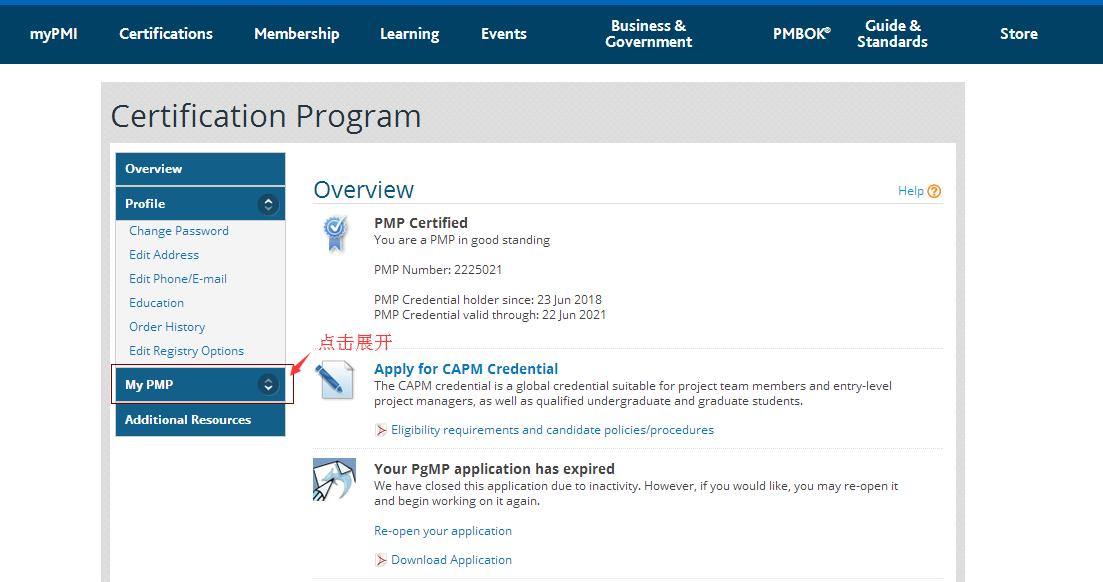Open the Store menu
This screenshot has height=582, width=1103.
coord(1019,34)
